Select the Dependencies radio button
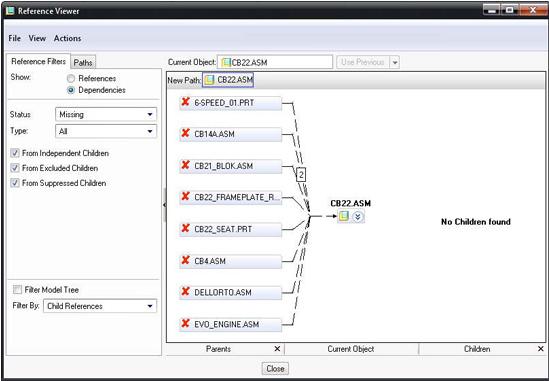This screenshot has height=381, width=549. [71, 90]
